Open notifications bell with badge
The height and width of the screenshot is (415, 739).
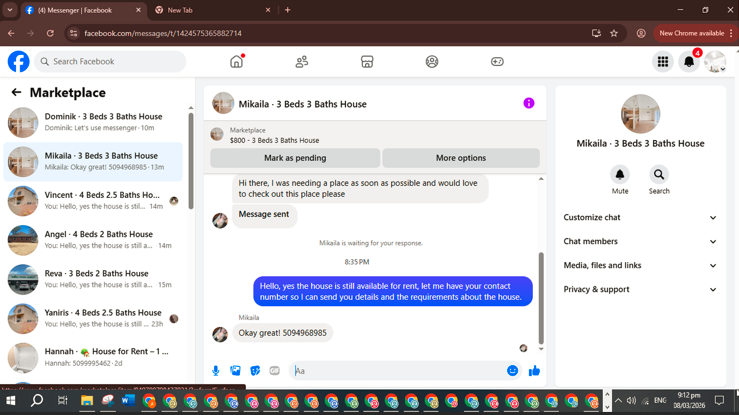coord(689,62)
